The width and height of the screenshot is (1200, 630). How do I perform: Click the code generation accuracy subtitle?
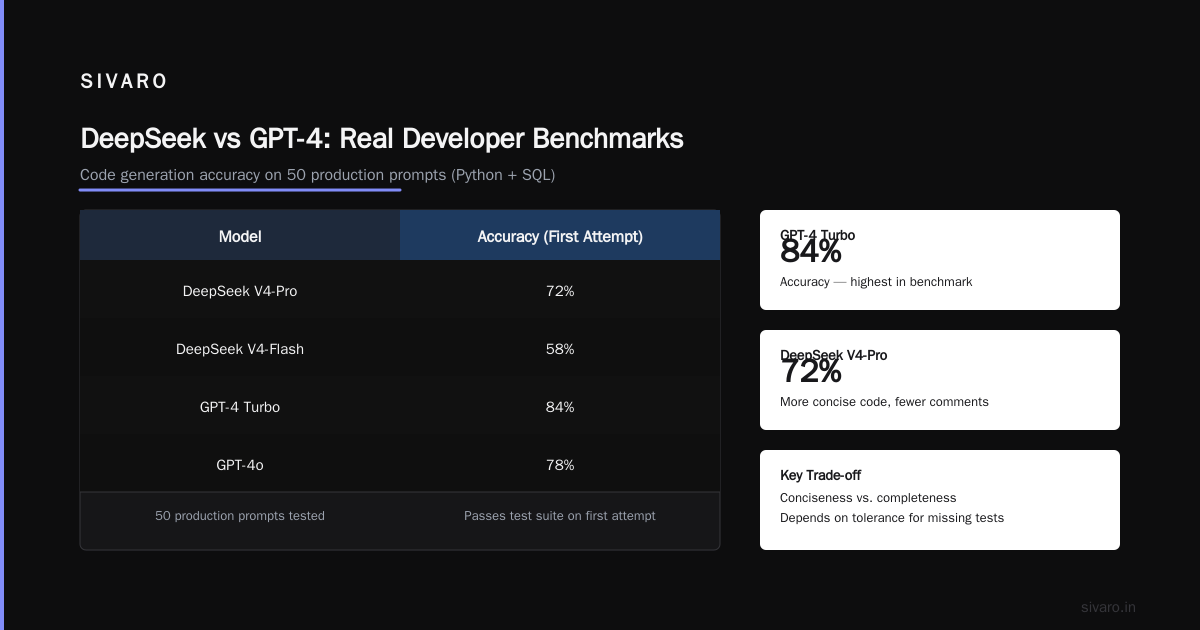pyautogui.click(x=317, y=175)
